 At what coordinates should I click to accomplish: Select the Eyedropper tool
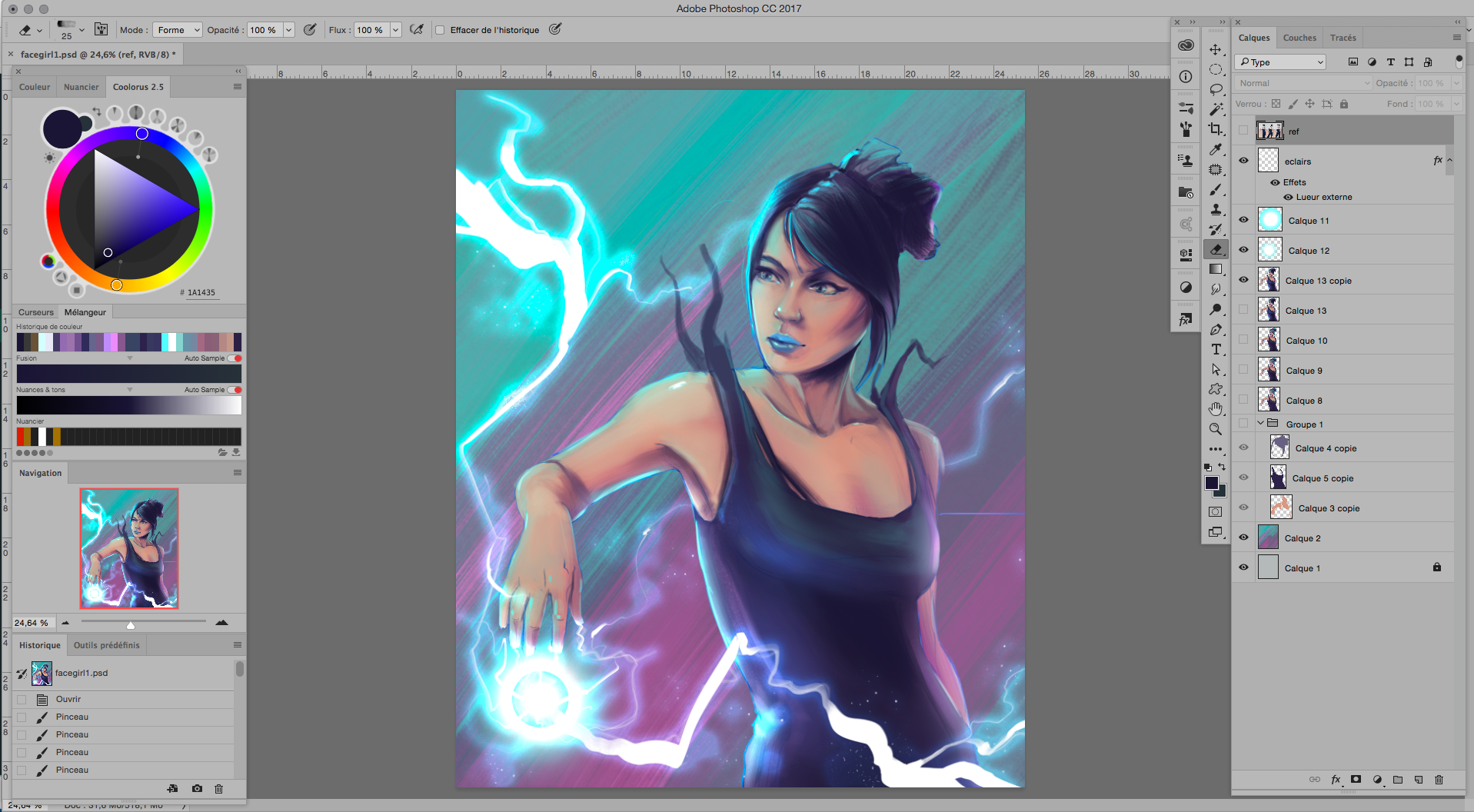click(x=1216, y=149)
